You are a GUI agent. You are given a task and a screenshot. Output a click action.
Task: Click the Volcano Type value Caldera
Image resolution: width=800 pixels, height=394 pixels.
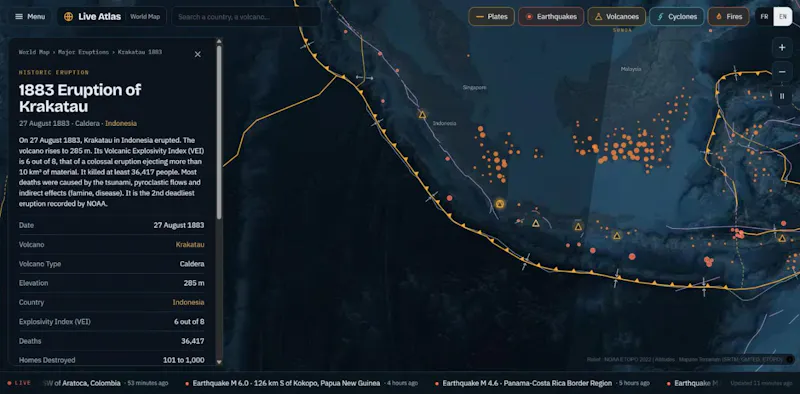[x=192, y=264]
